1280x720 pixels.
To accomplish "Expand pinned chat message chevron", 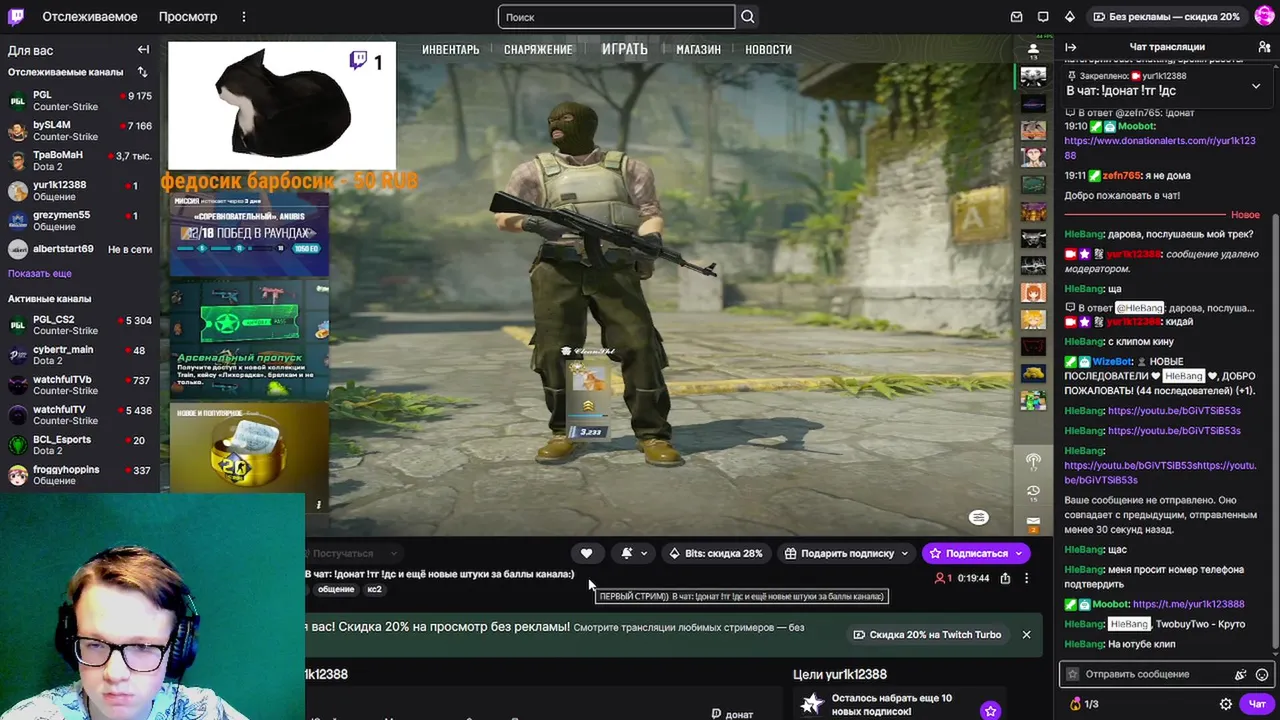I will point(1256,87).
